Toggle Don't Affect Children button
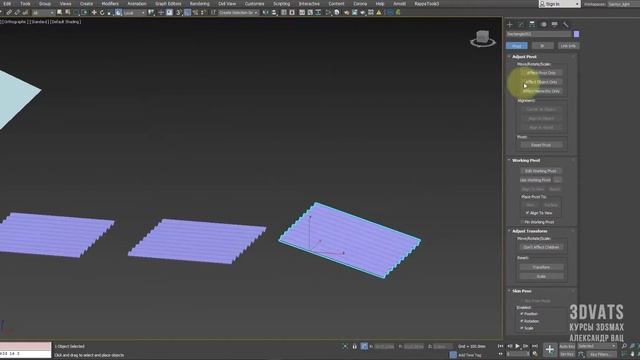The image size is (640, 360). click(x=541, y=247)
